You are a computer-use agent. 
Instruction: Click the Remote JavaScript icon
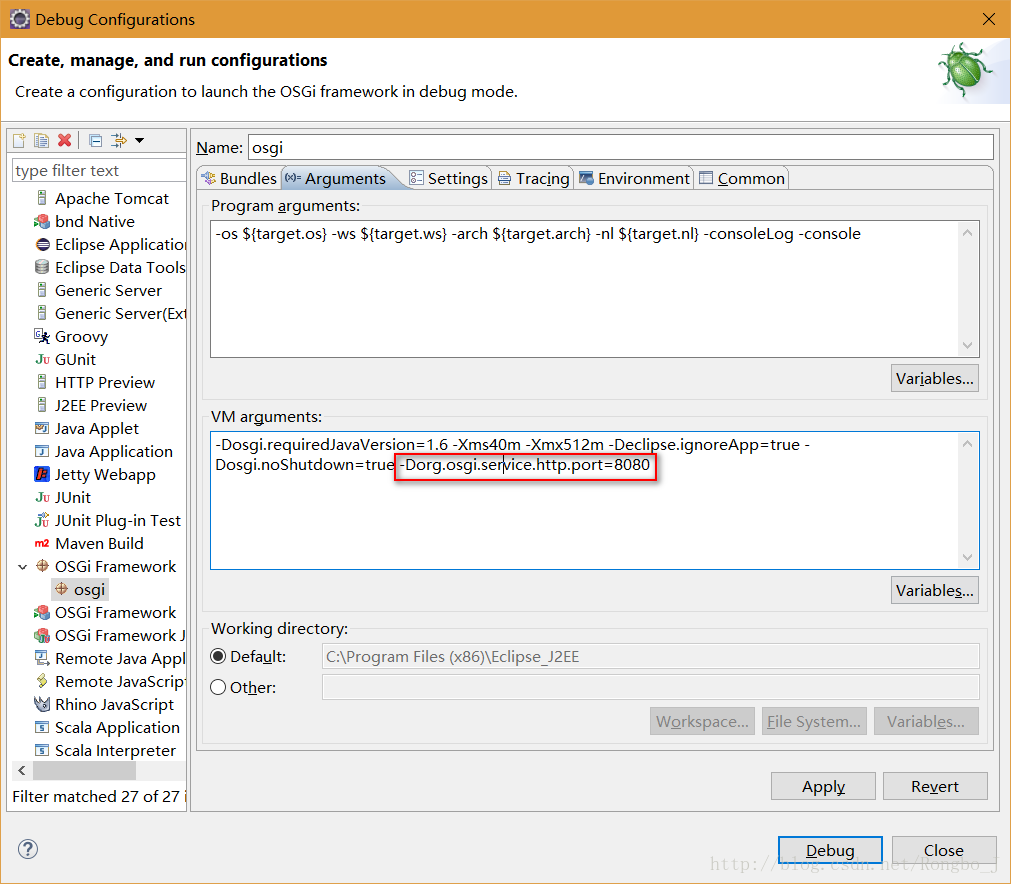tap(42, 682)
